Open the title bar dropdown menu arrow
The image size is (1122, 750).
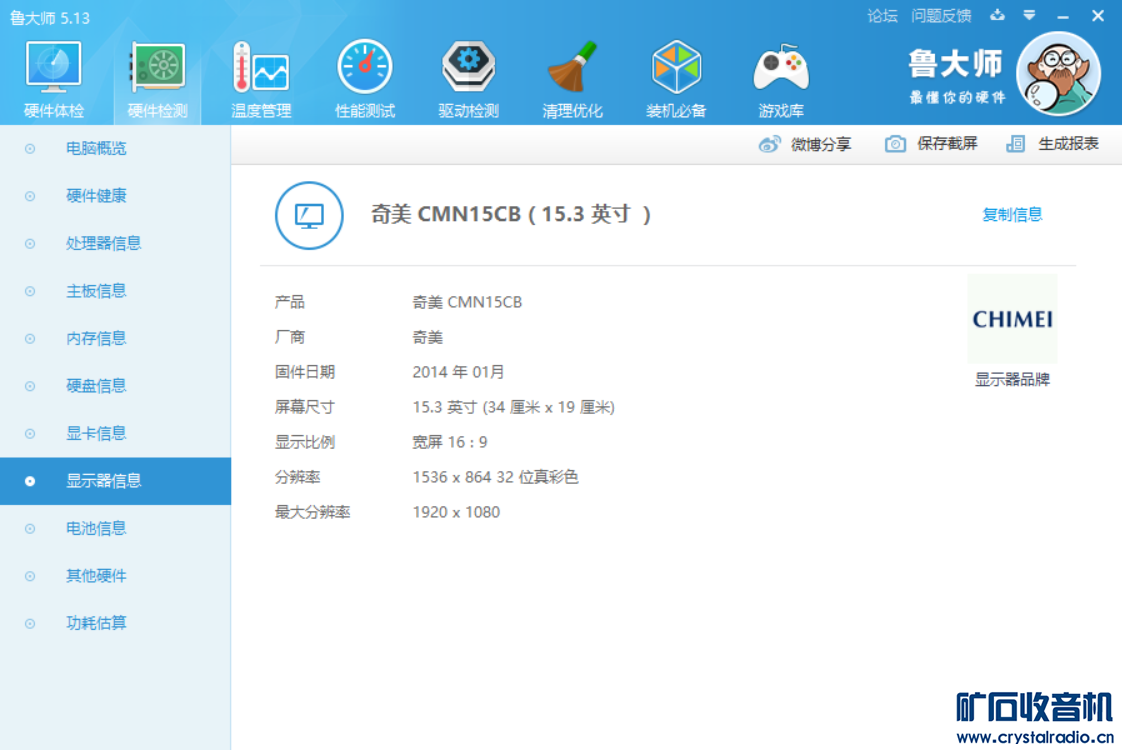(1029, 15)
